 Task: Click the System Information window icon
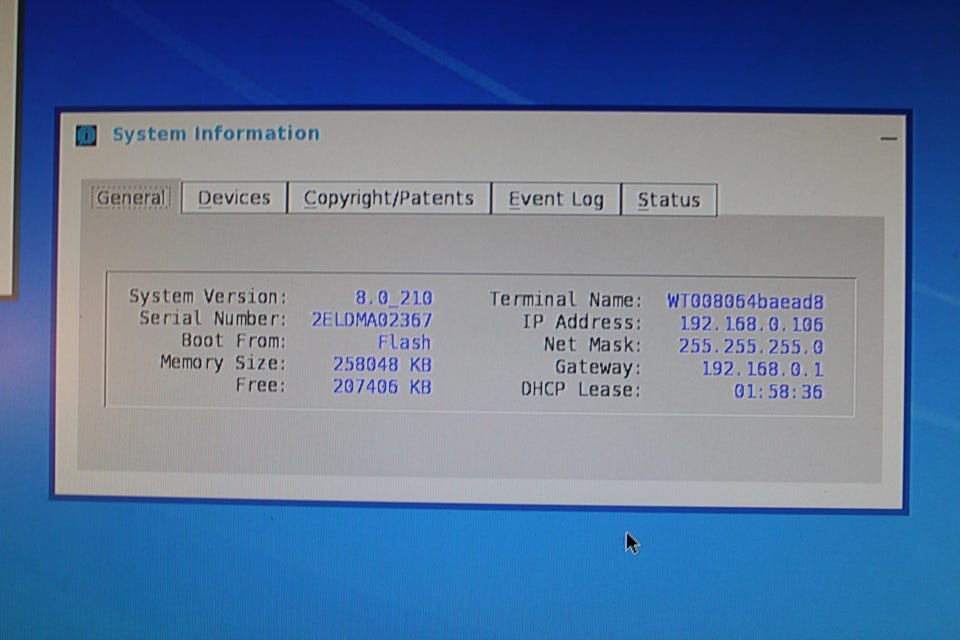pyautogui.click(x=86, y=135)
